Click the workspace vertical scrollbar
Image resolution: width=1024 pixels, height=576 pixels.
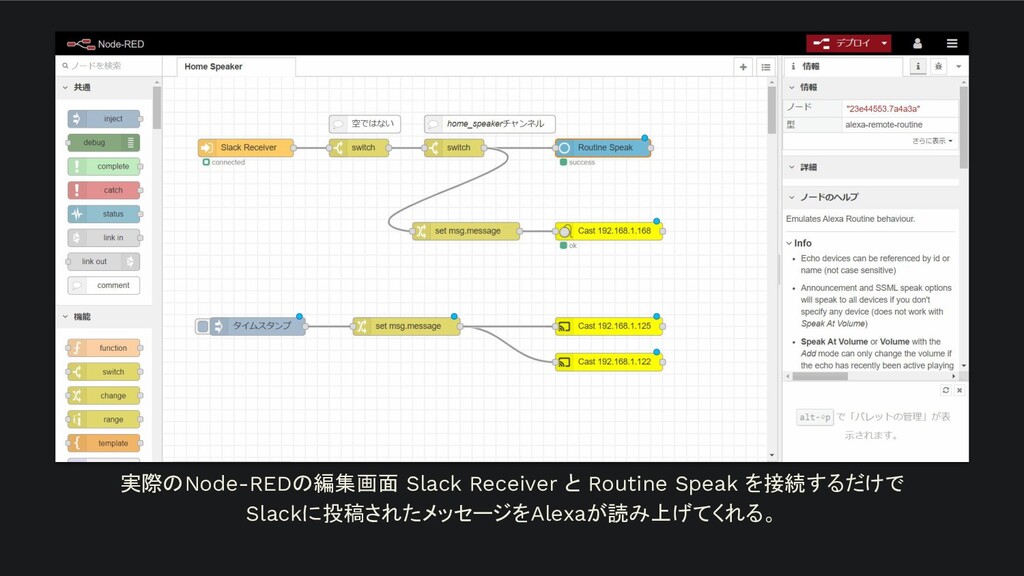pos(772,110)
